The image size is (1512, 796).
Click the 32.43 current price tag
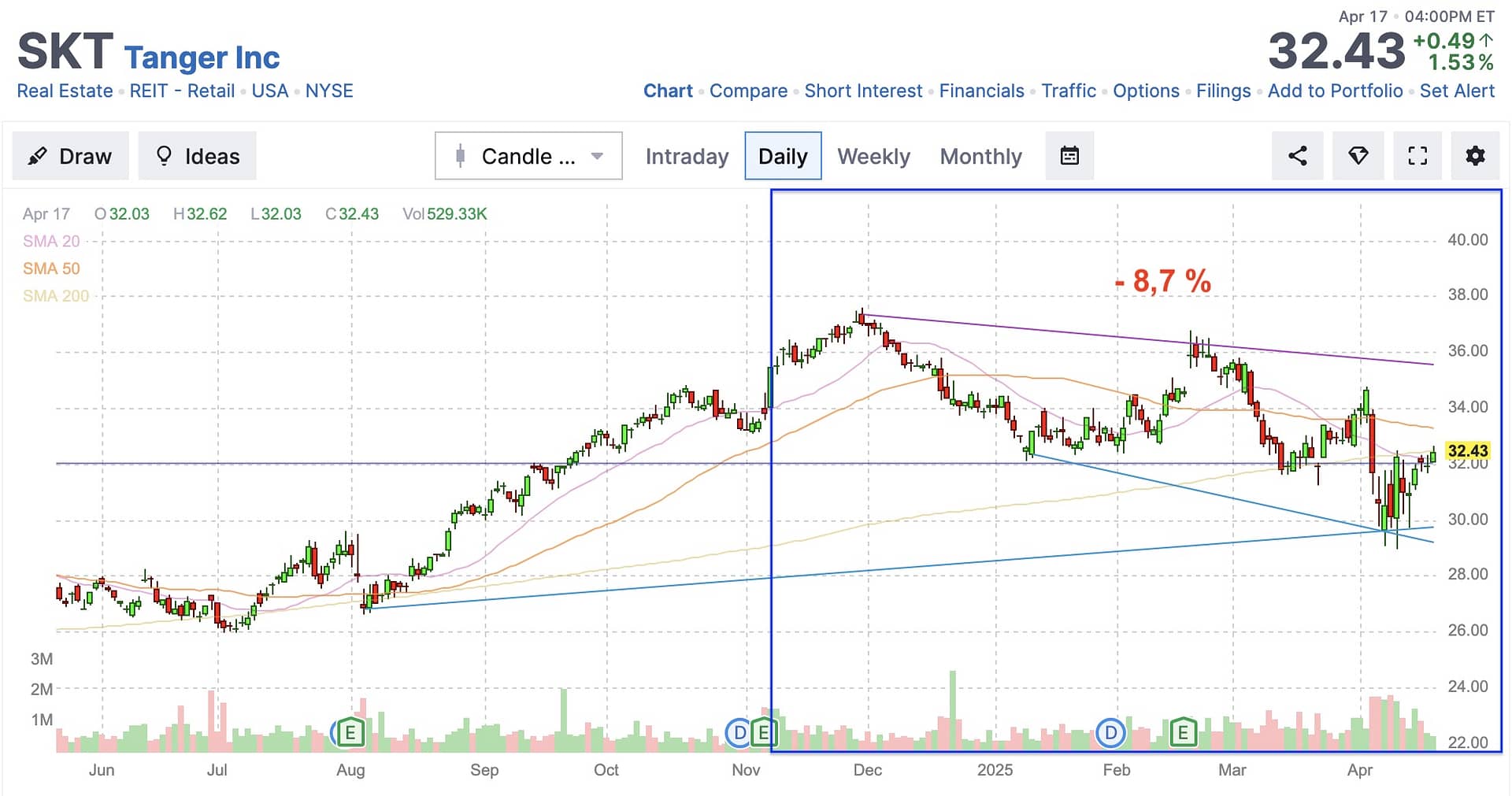coord(1468,451)
